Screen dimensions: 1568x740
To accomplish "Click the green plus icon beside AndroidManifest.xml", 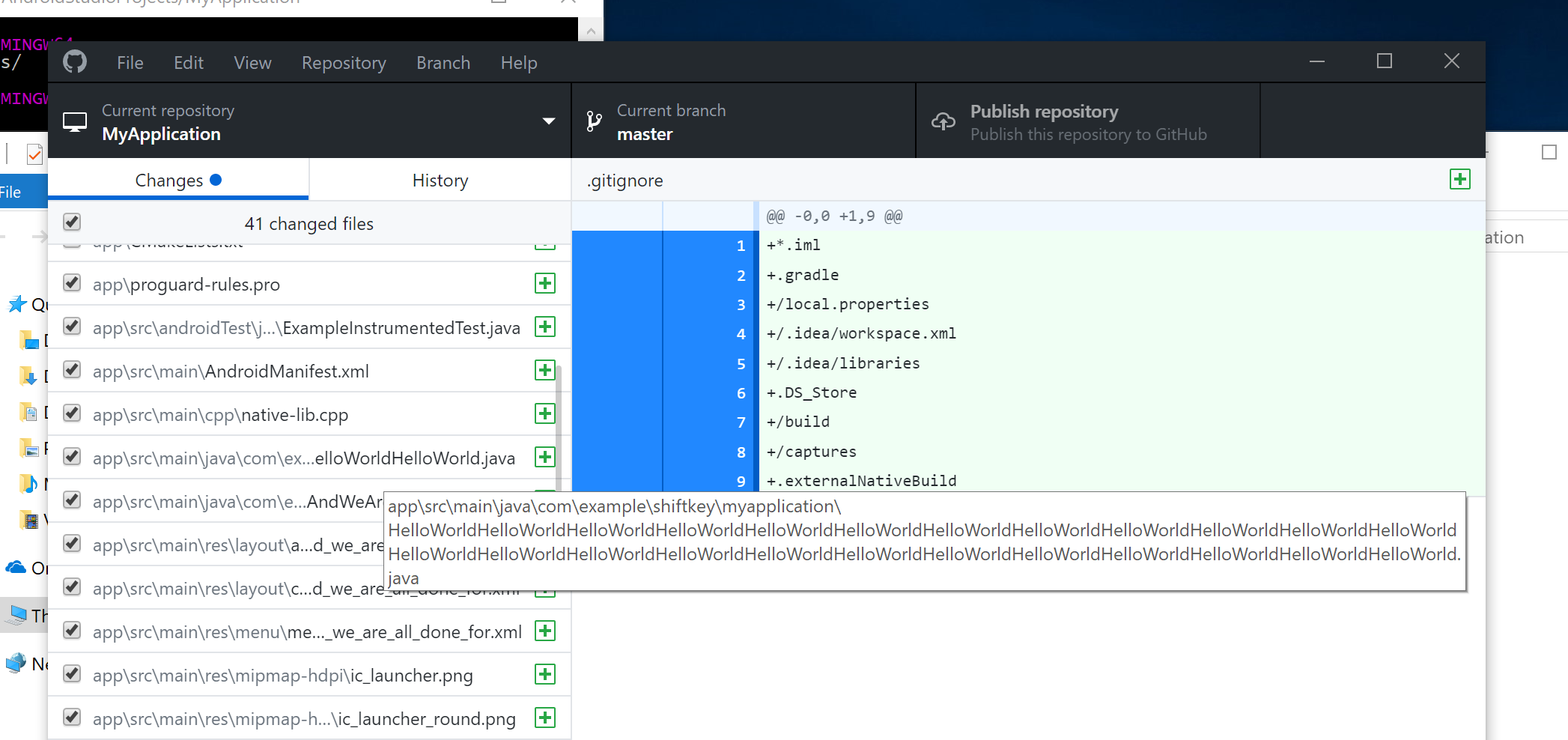I will point(545,370).
